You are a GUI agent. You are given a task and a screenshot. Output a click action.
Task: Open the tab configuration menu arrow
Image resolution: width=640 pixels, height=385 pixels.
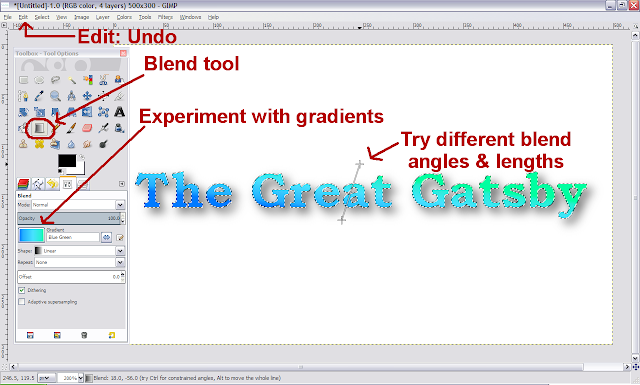tap(122, 184)
